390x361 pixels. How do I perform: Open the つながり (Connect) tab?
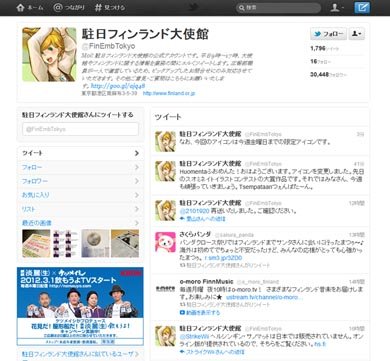pyautogui.click(x=69, y=7)
